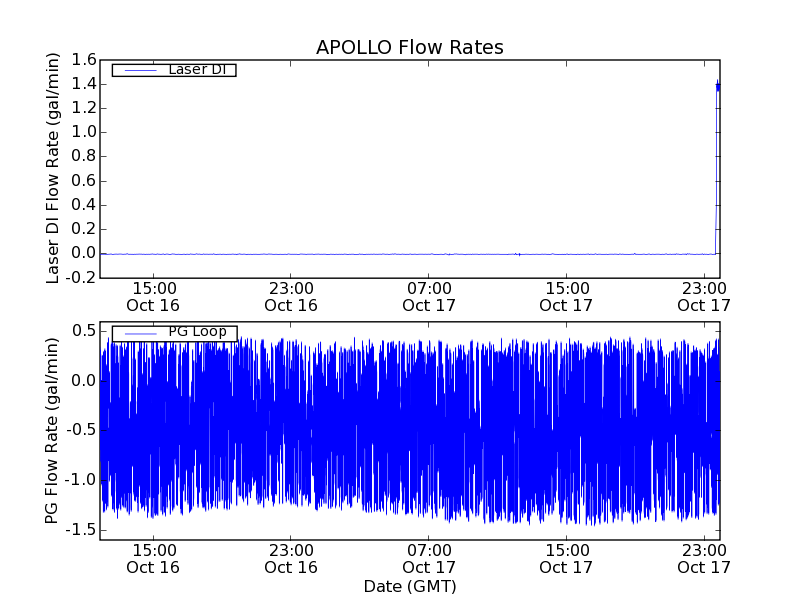Viewport: 800px width, 600px height.
Task: Click "07:00 Oct 17" tick under lower plot
Action: (x=429, y=558)
